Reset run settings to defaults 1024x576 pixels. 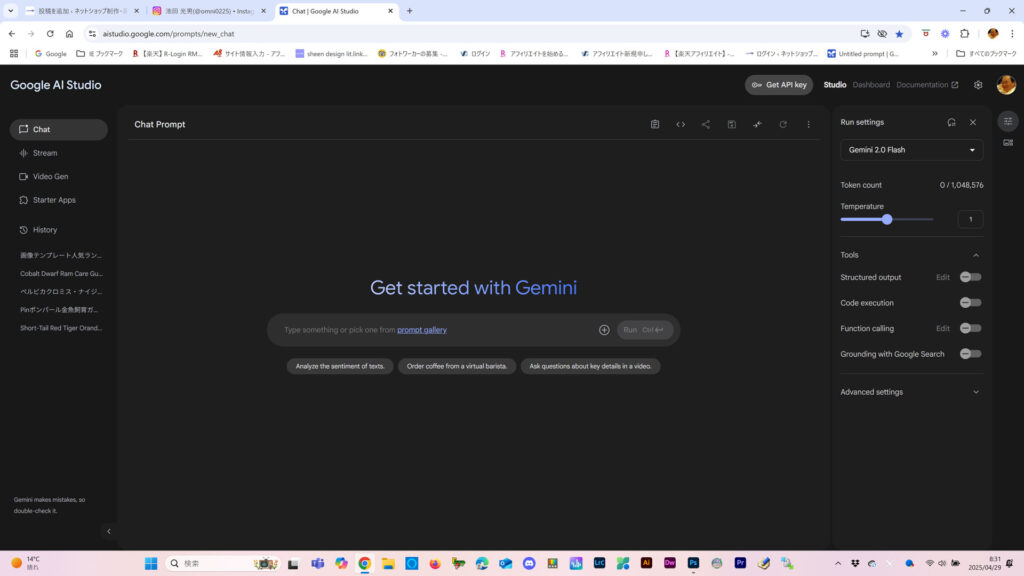click(952, 122)
